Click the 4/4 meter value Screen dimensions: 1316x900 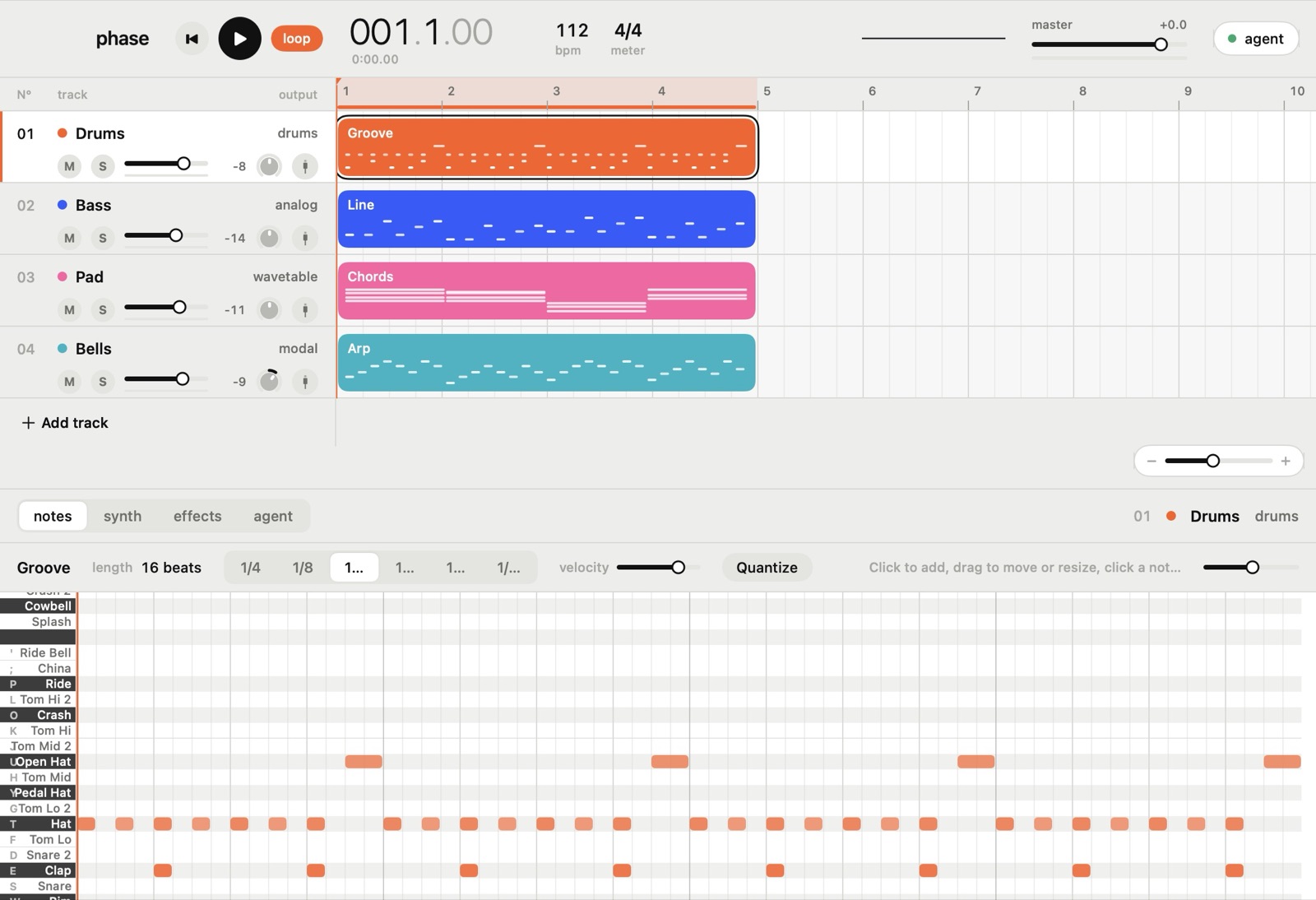click(x=628, y=30)
